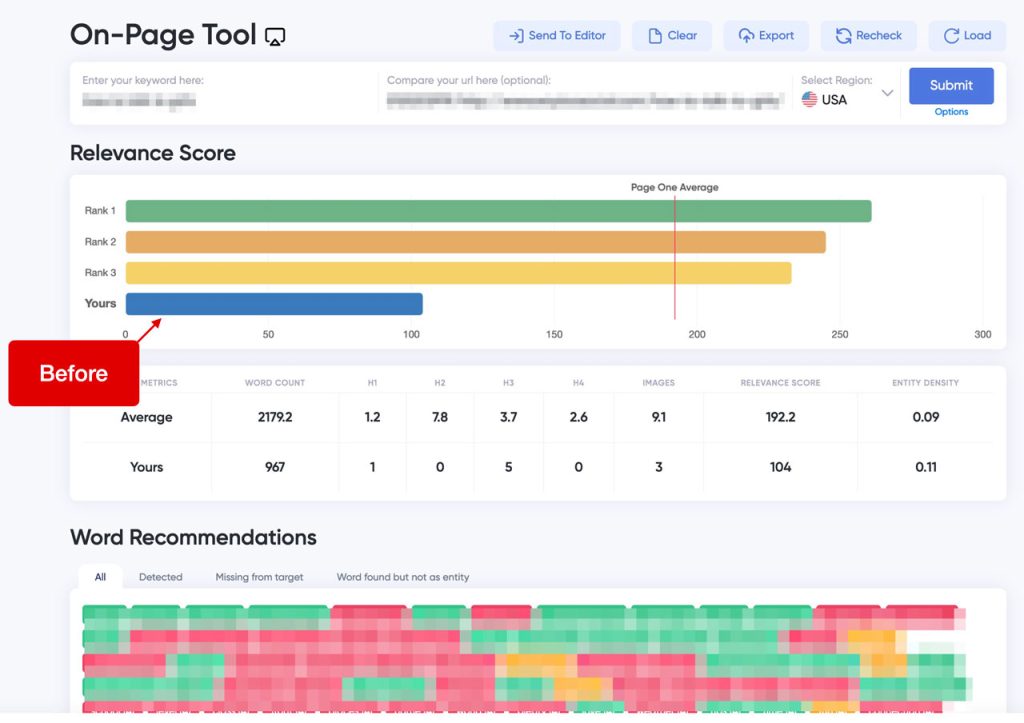The width and height of the screenshot is (1024, 723).
Task: Submit the keyword analysis
Action: click(951, 86)
